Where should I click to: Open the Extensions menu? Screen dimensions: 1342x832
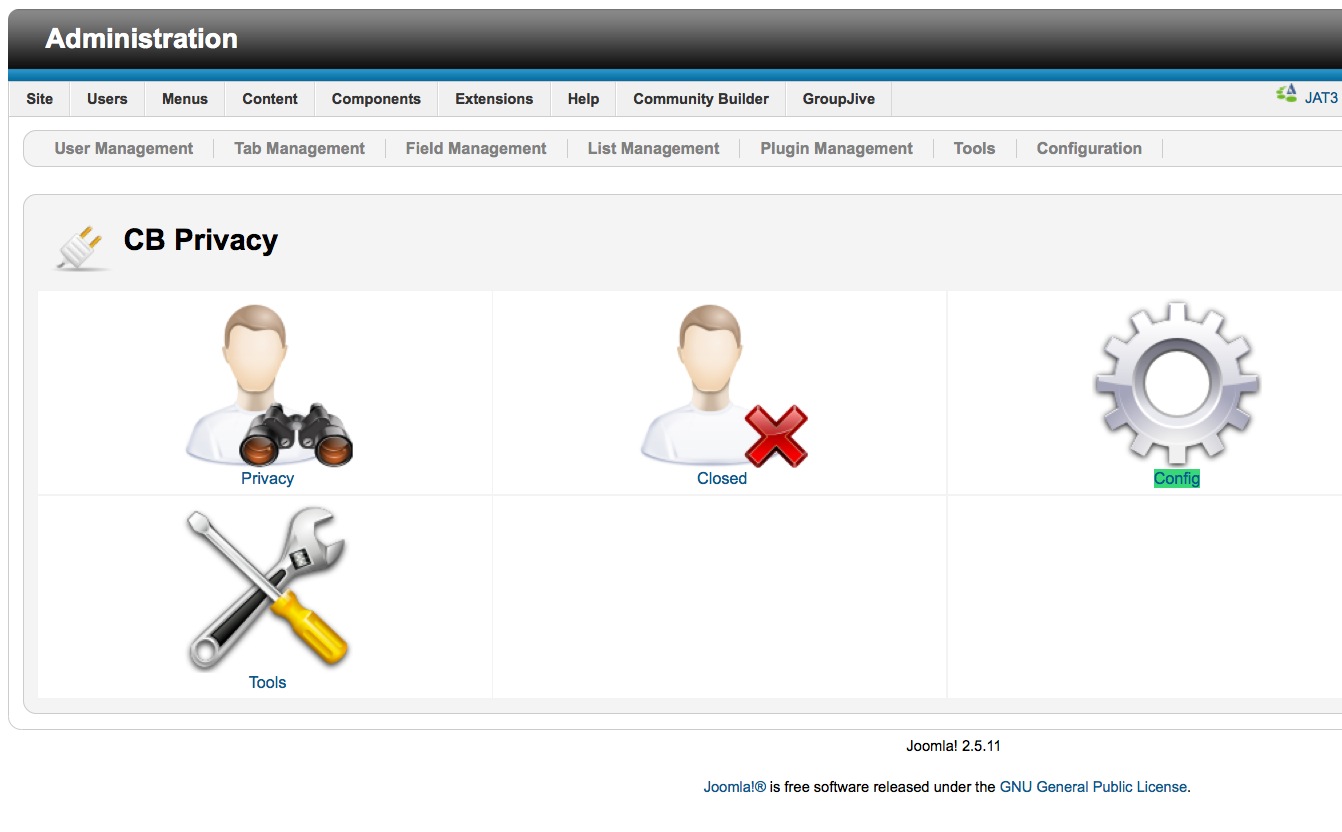(494, 99)
